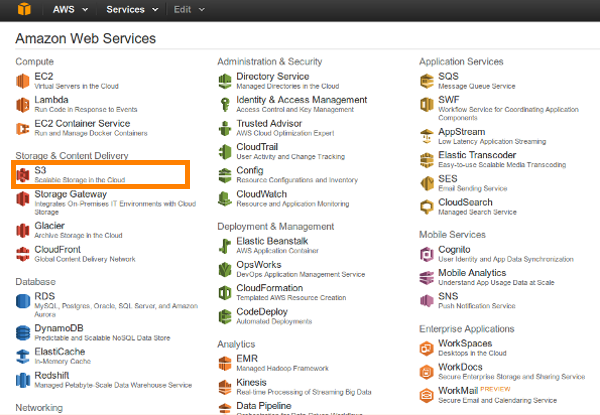The image size is (600, 415).
Task: Open the DynamoDB link
Action: (x=59, y=328)
